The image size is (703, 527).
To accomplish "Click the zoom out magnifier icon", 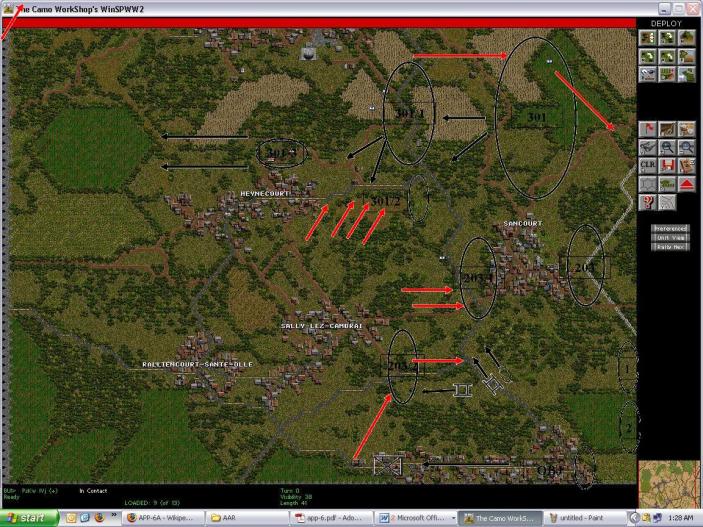I will (x=686, y=147).
